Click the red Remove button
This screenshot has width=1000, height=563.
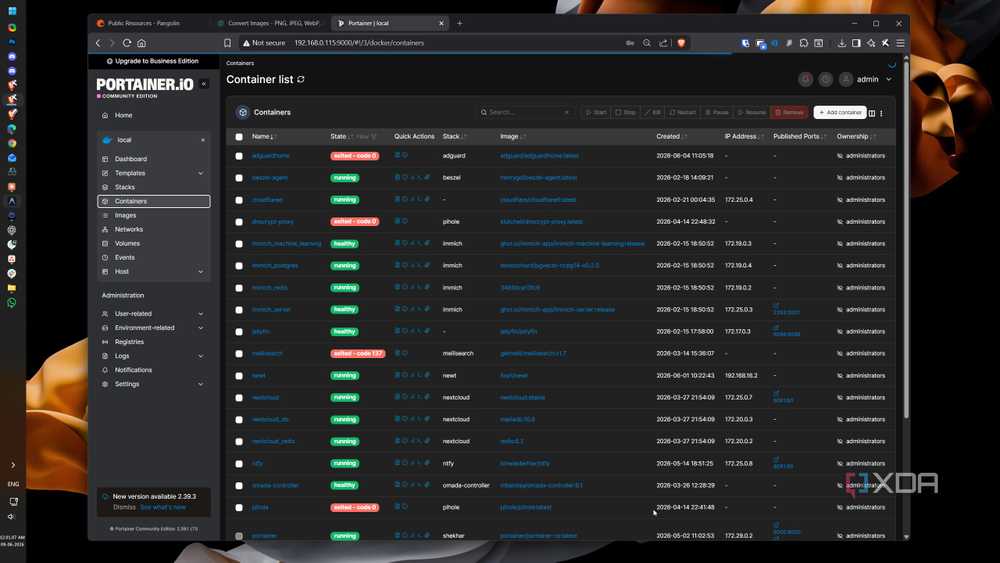coord(789,112)
